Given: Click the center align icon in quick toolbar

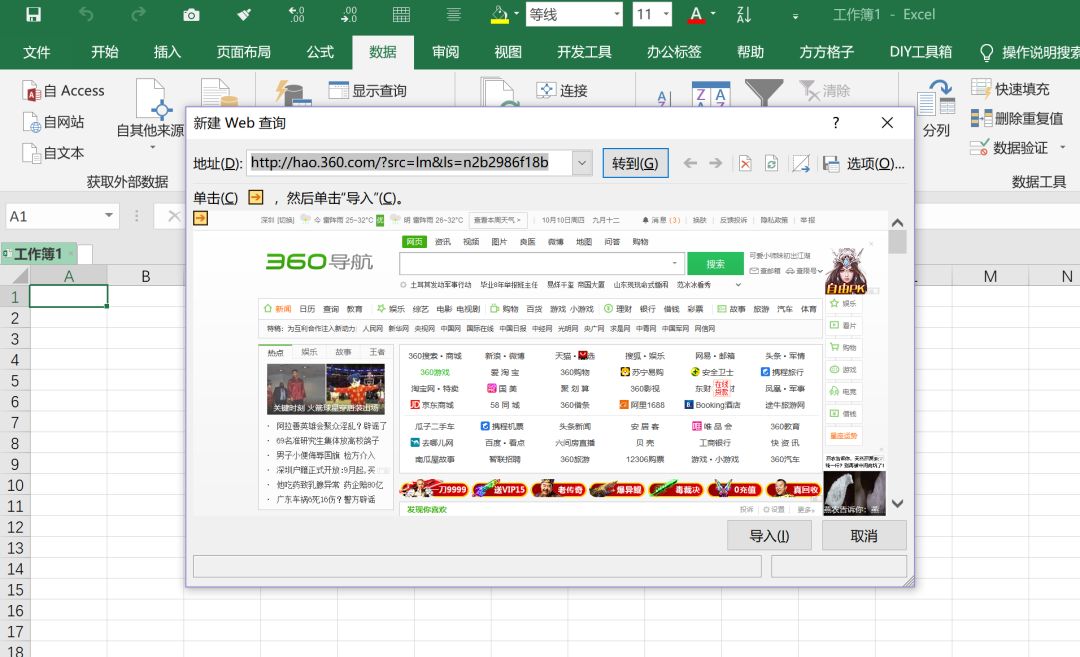Looking at the screenshot, I should [453, 14].
